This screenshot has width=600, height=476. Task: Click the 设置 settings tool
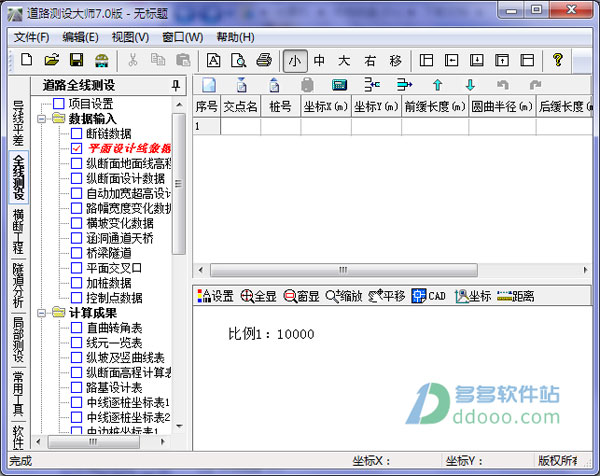(x=215, y=296)
